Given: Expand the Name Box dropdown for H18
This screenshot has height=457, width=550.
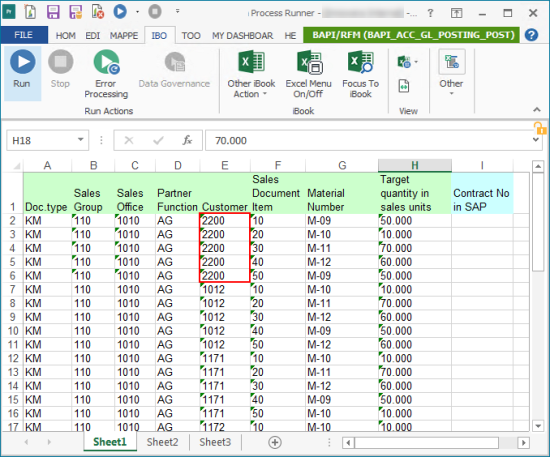Looking at the screenshot, I should tap(81, 140).
